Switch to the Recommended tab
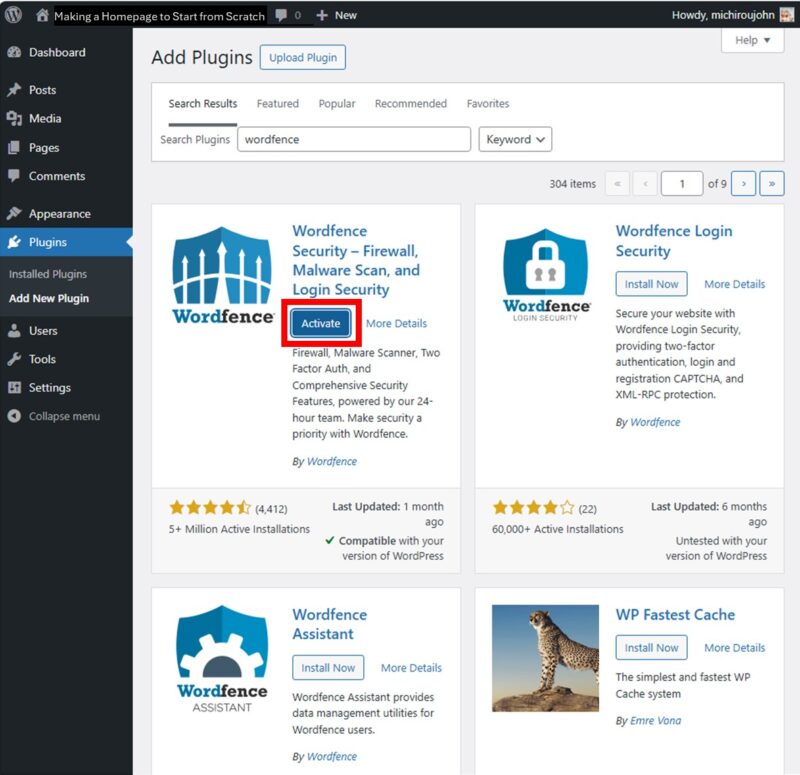Screen dimensions: 800x775 410,103
